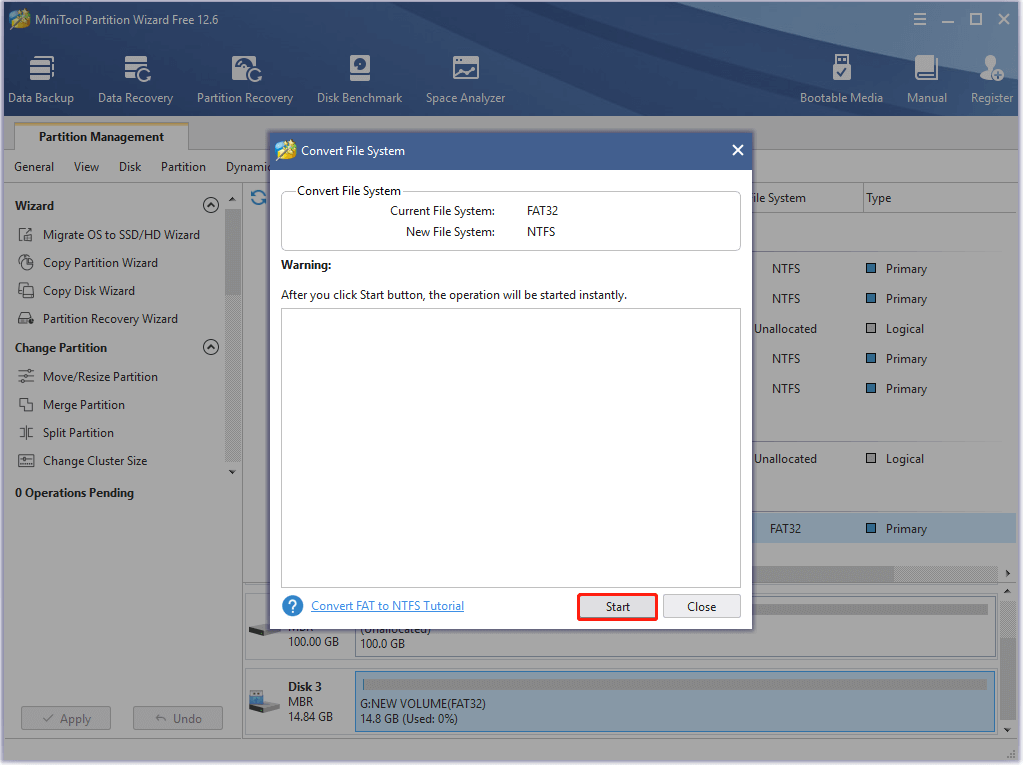Click the sidebar scroll-up arrow
The image size is (1025, 767).
[233, 199]
